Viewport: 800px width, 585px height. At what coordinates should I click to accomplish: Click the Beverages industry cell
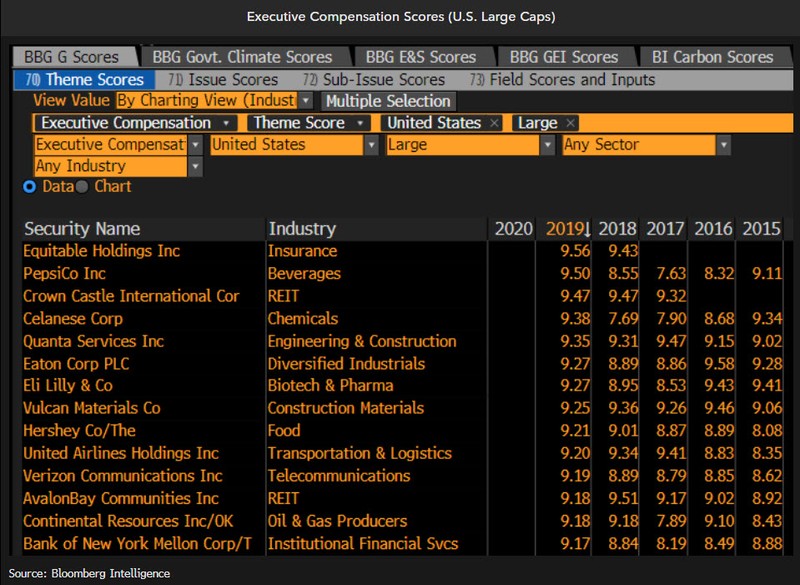click(304, 273)
